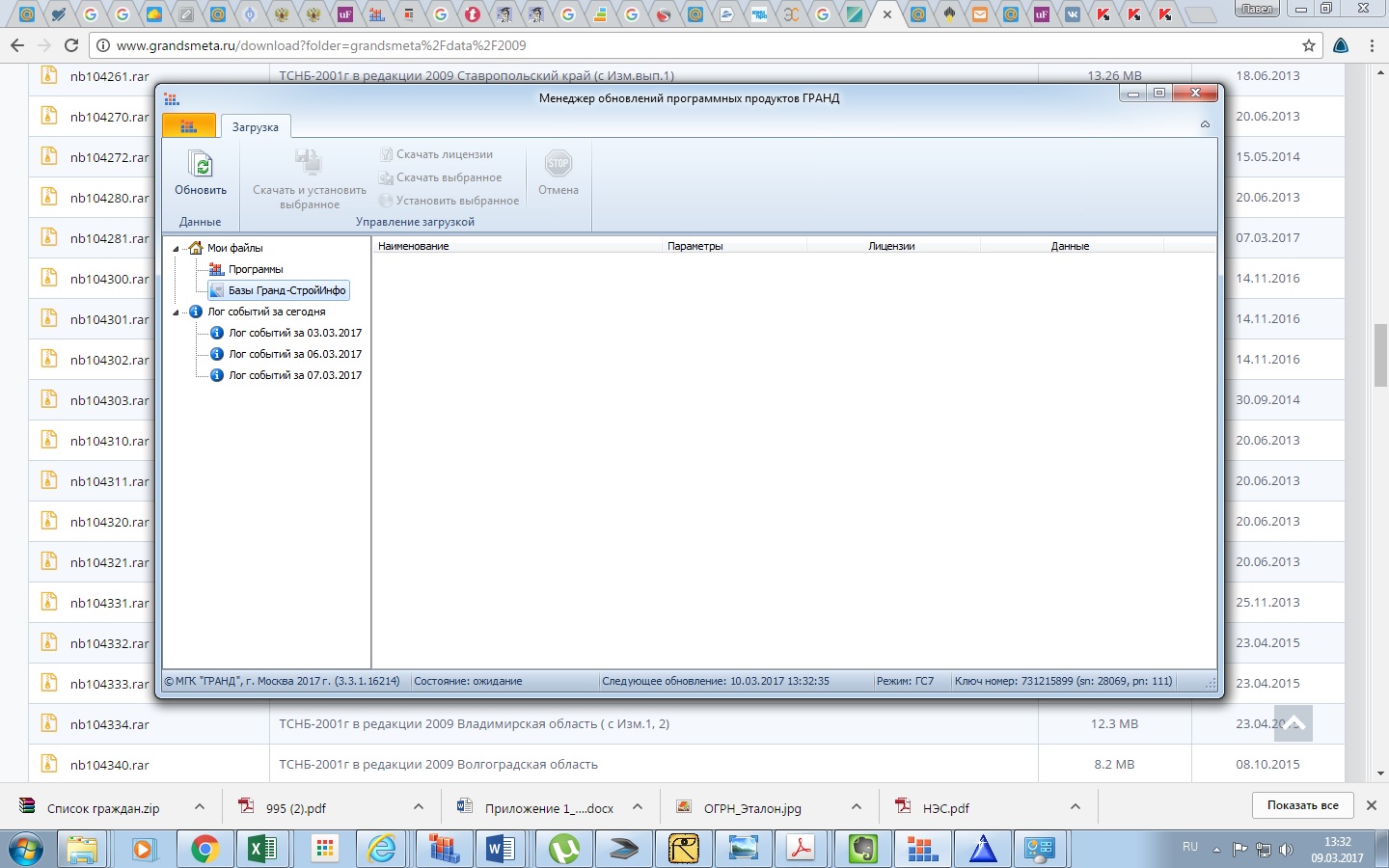Open the Windows Start menu
The height and width of the screenshot is (868, 1389).
click(25, 849)
